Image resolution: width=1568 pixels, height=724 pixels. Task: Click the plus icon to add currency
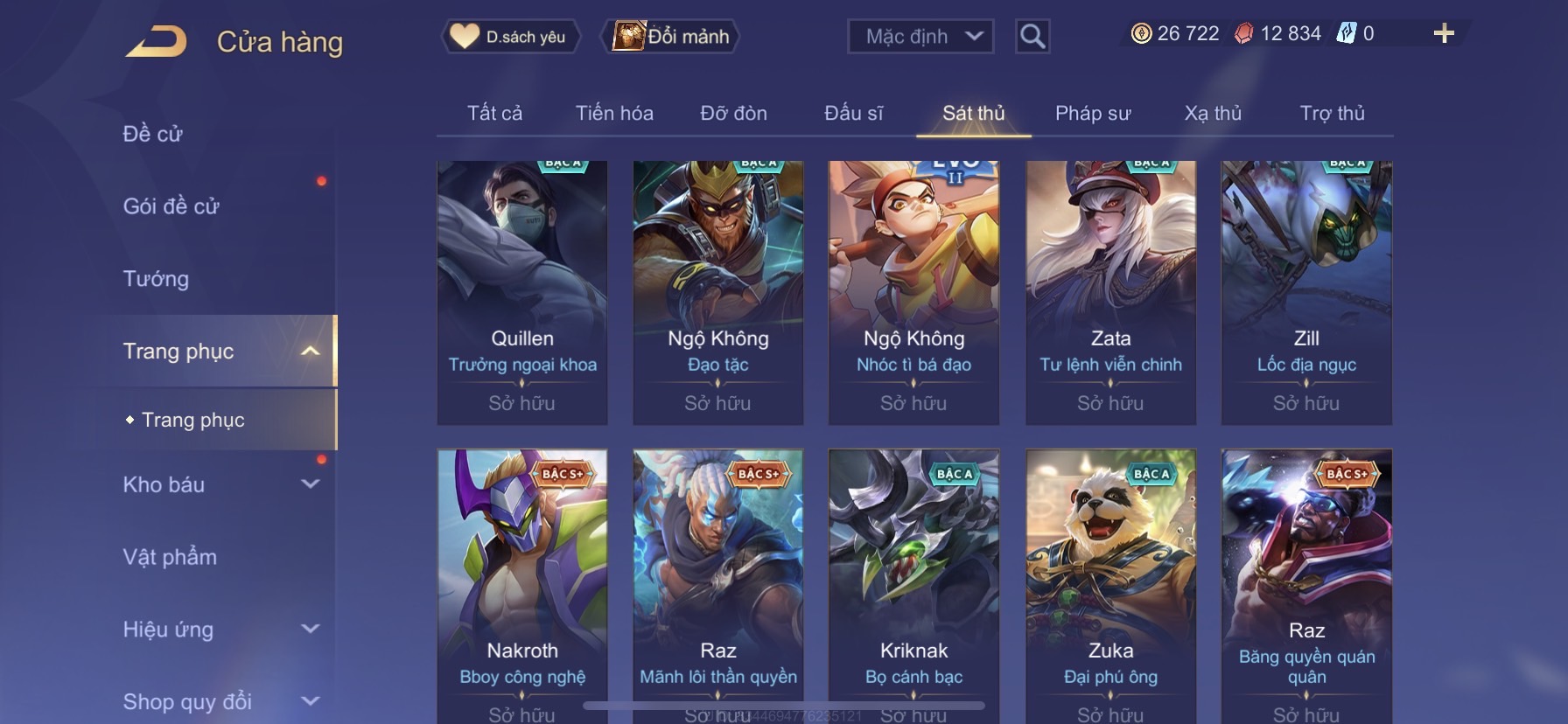pos(1444,33)
